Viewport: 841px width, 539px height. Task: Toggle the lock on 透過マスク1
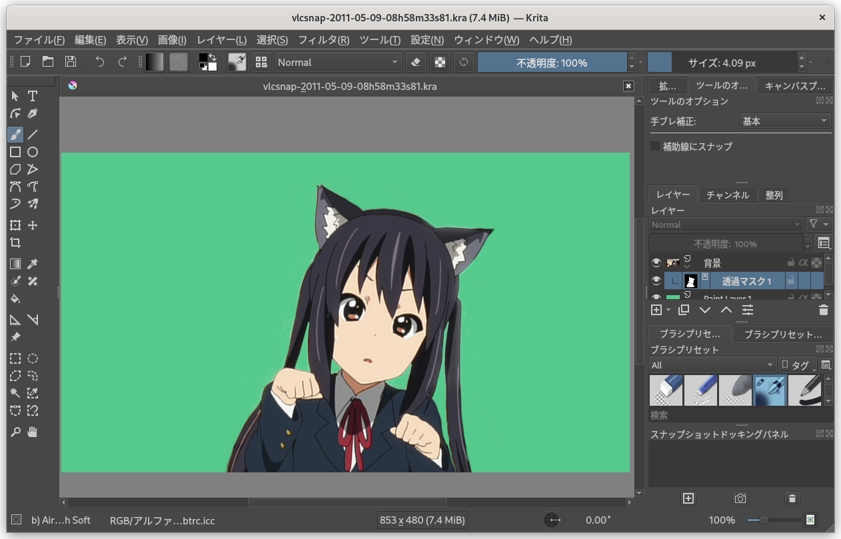coord(790,280)
